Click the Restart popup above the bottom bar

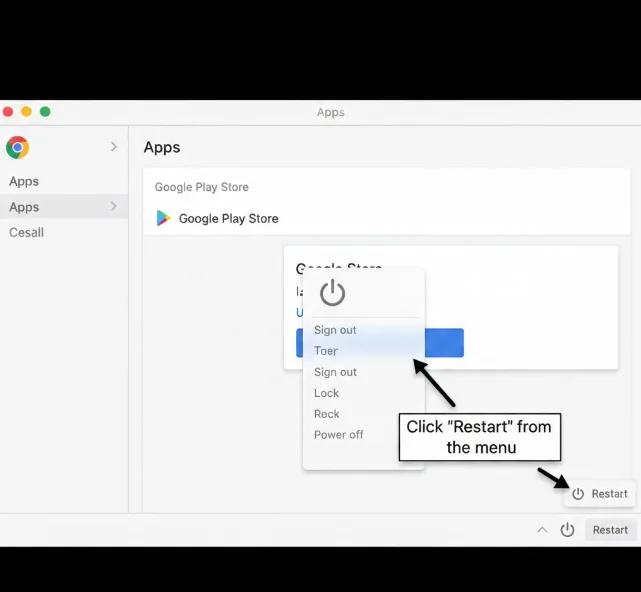[x=600, y=494]
